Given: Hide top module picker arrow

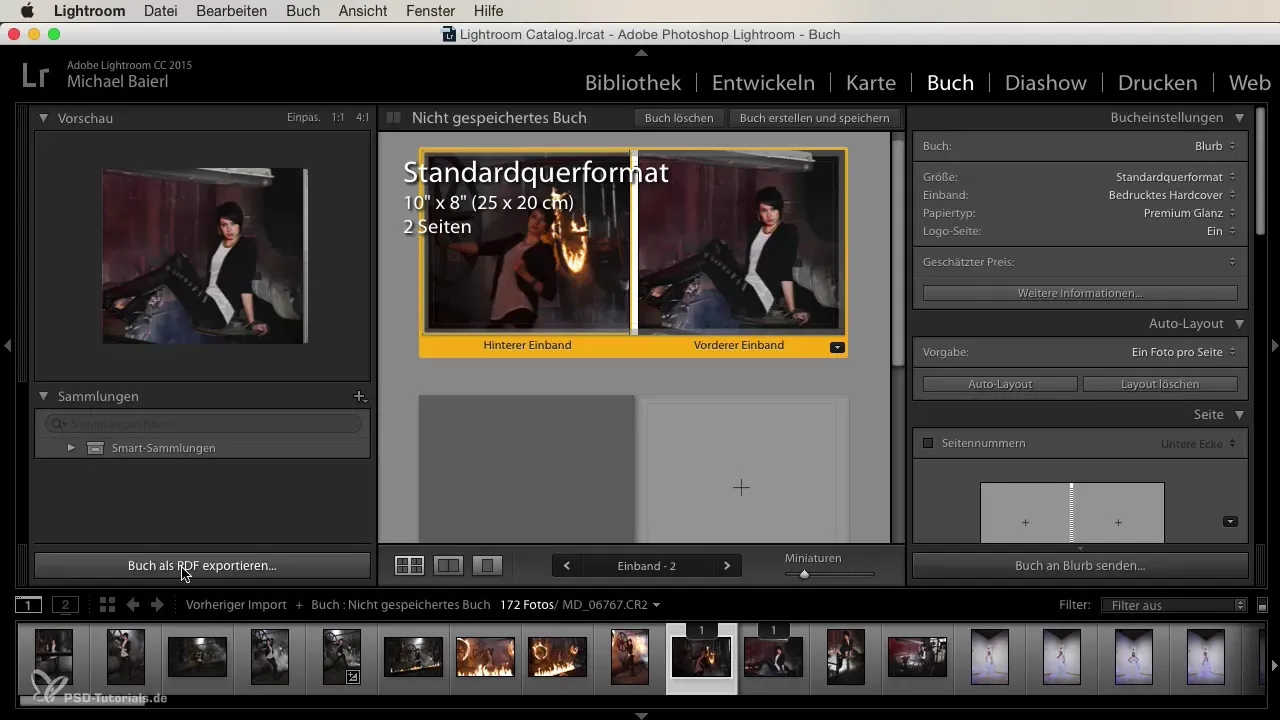Looking at the screenshot, I should [641, 52].
